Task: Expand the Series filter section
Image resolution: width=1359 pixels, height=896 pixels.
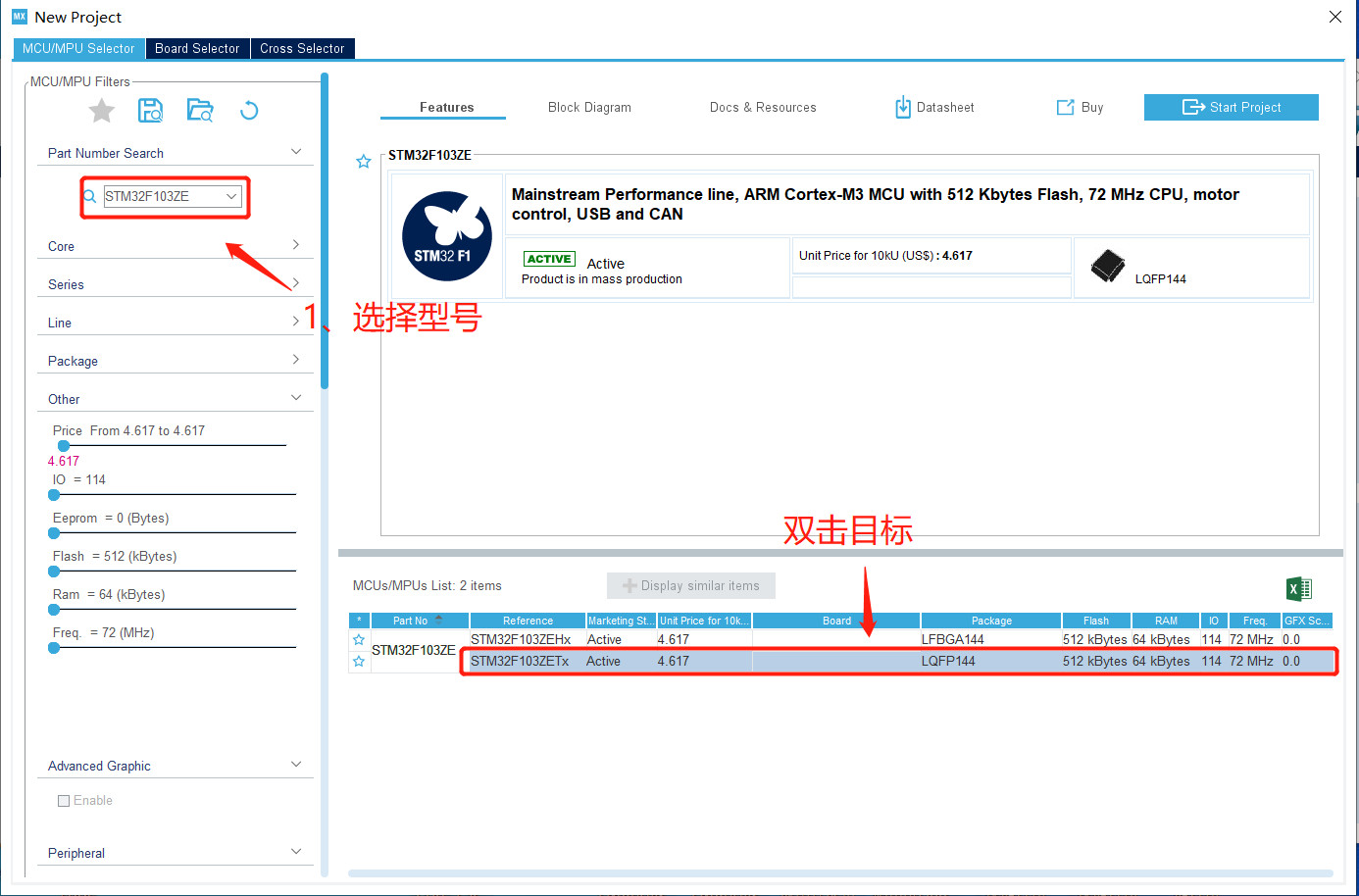Action: (296, 283)
